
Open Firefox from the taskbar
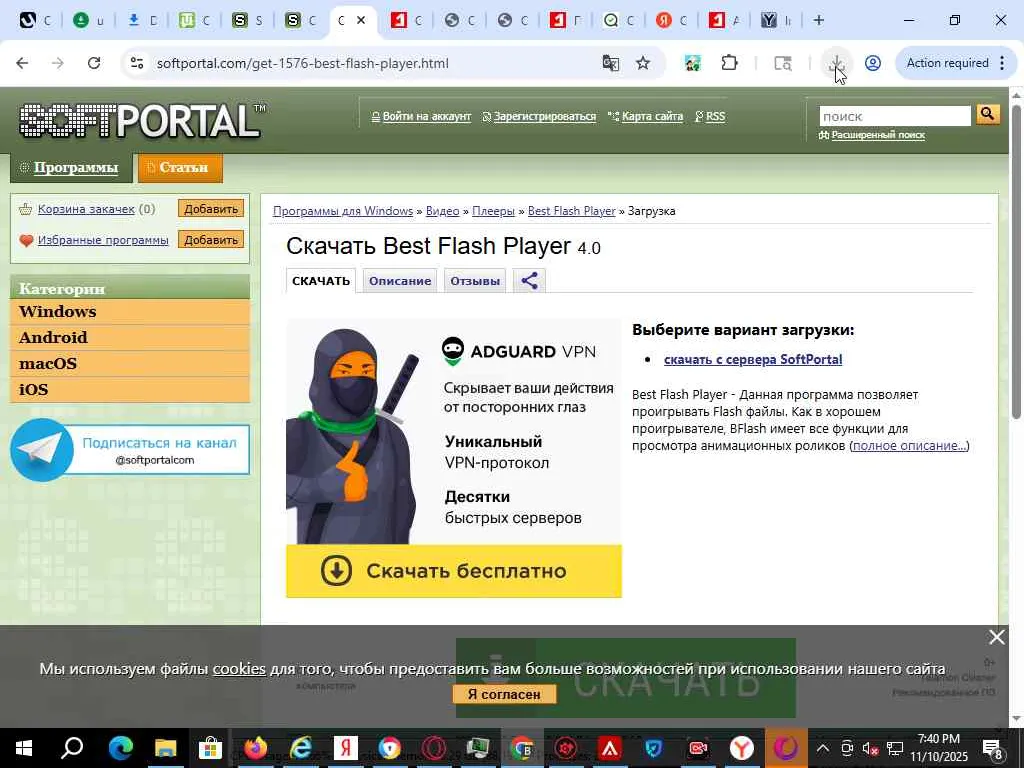coord(255,748)
